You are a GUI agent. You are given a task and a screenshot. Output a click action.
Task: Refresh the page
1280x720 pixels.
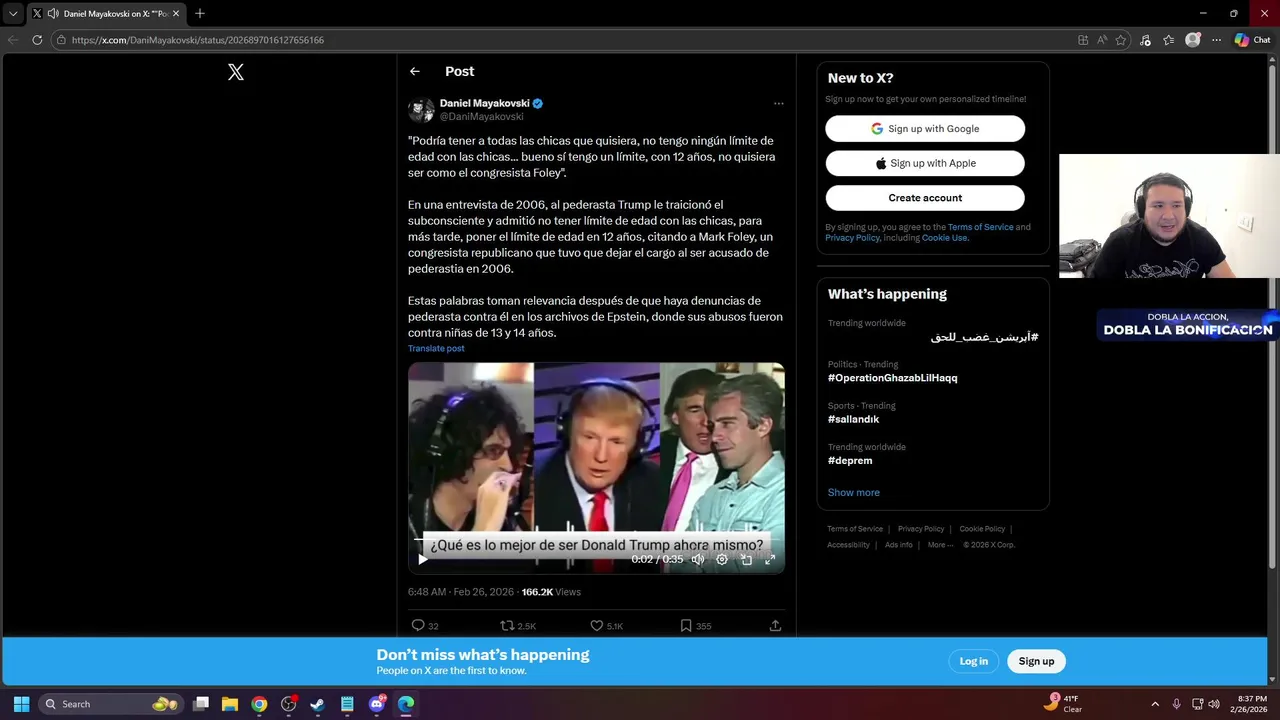(37, 40)
